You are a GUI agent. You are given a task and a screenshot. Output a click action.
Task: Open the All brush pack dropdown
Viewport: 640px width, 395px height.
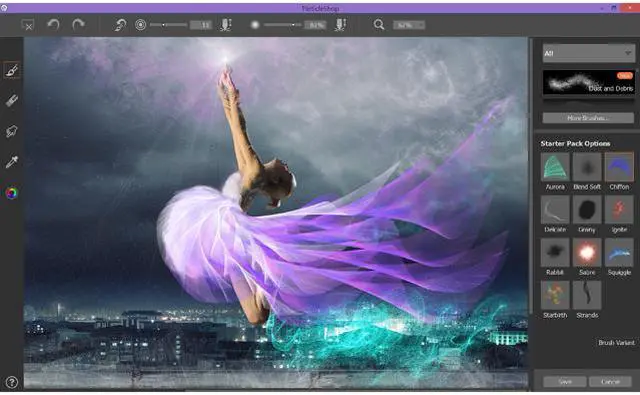(589, 53)
